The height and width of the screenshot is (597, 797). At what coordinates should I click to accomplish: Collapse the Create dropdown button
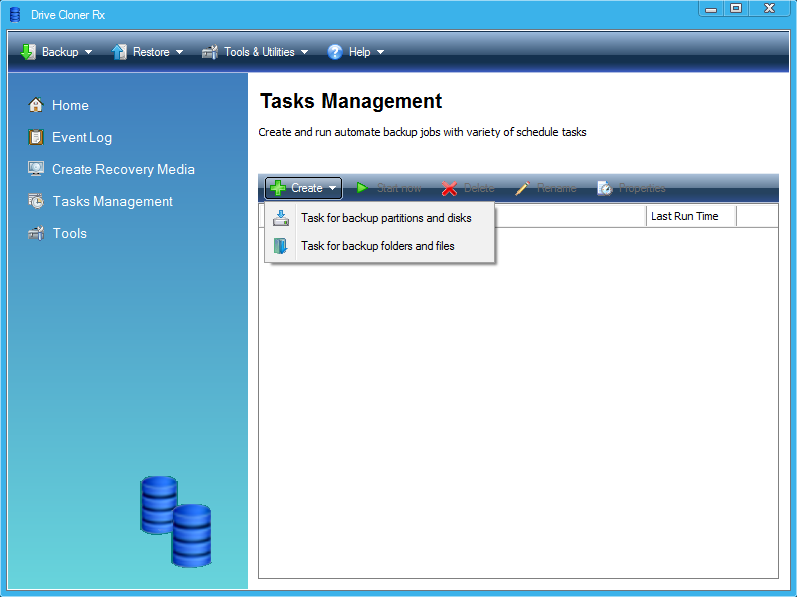point(304,188)
